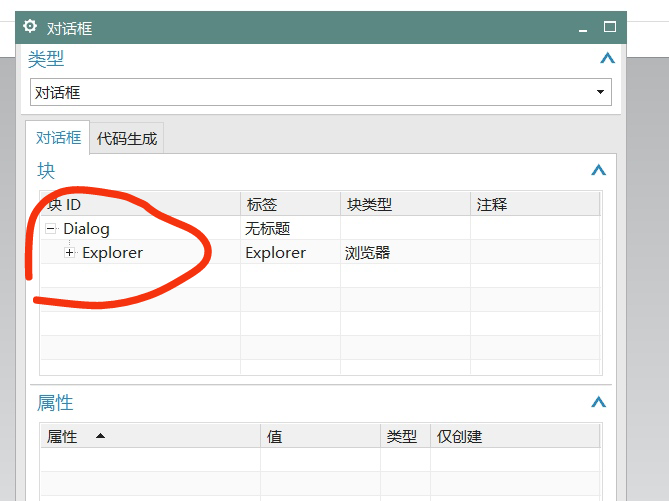Select the Explorer row in block tree

112,253
